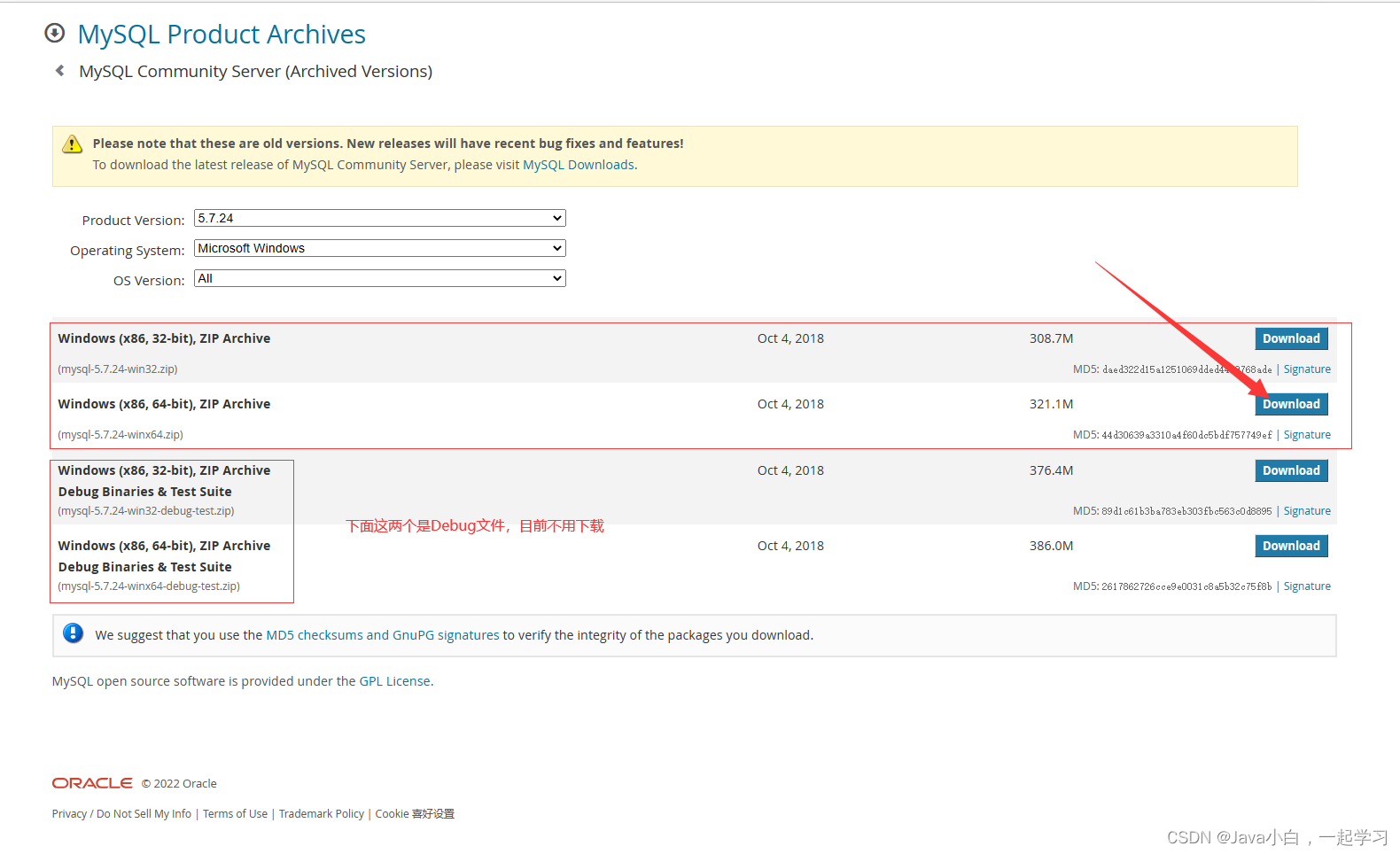Screen dimensions: 1400x854
Task: Click the © 2022 Oracle text
Action: [179, 784]
